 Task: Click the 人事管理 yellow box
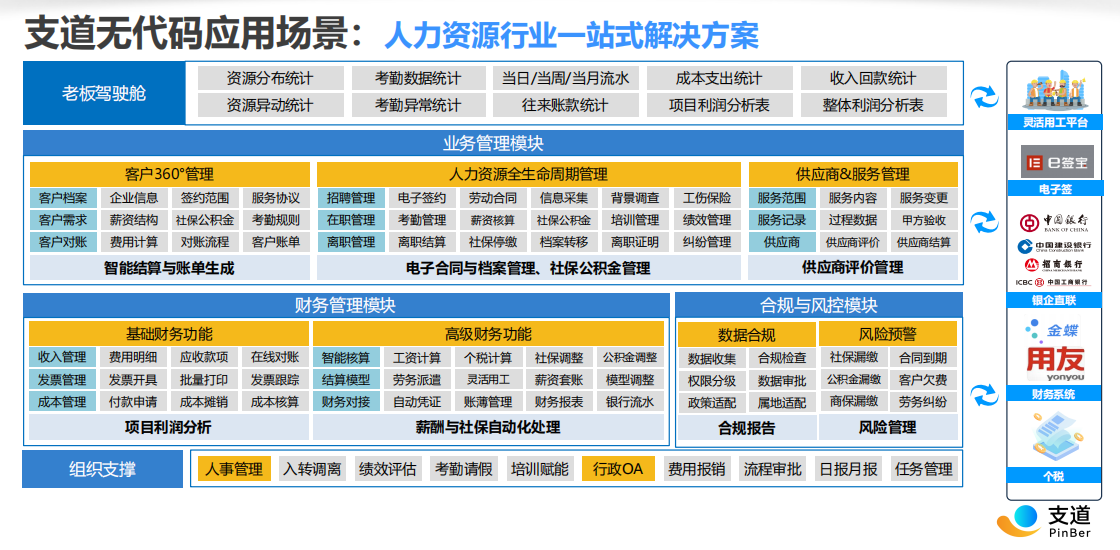(x=234, y=469)
